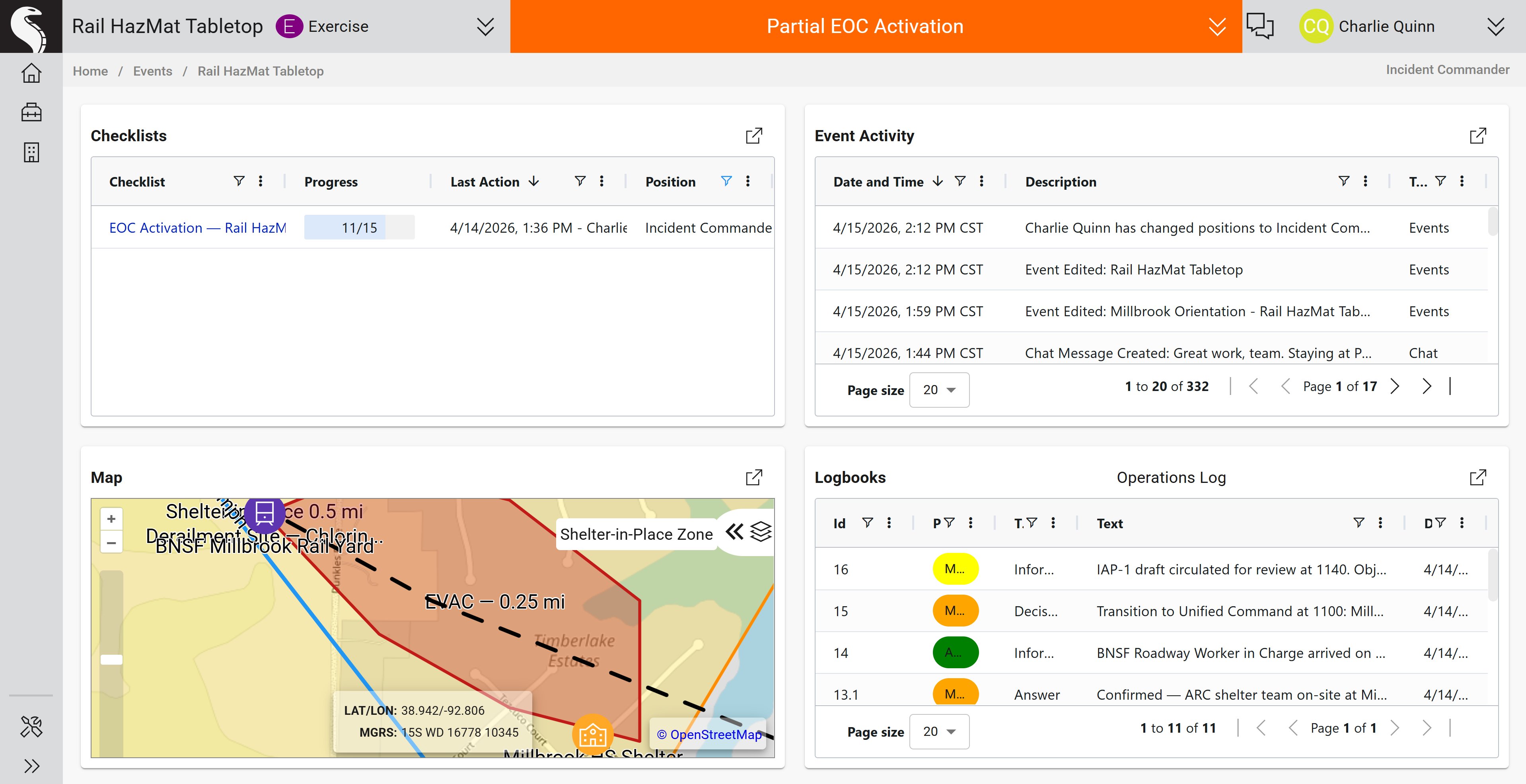Open the toolbox sidebar icon
This screenshot has width=1526, height=784.
[x=31, y=113]
